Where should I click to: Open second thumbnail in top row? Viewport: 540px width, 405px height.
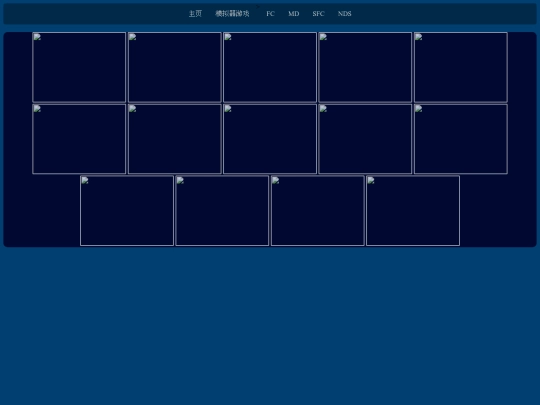pyautogui.click(x=175, y=67)
